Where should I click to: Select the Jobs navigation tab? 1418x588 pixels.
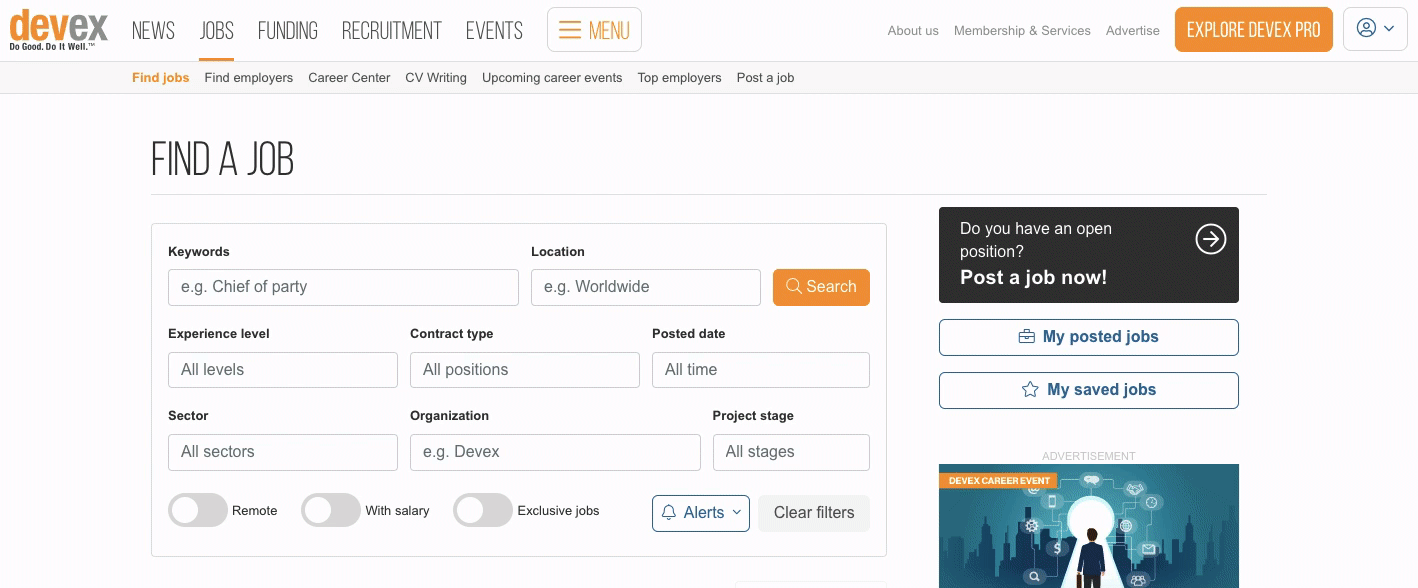[x=216, y=31]
